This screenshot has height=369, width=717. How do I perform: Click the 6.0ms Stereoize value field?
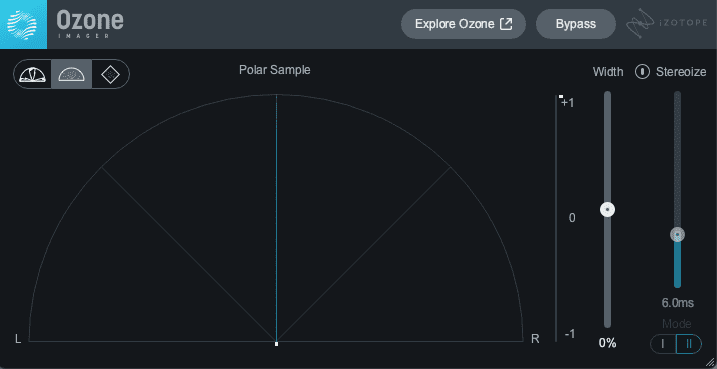coord(677,303)
